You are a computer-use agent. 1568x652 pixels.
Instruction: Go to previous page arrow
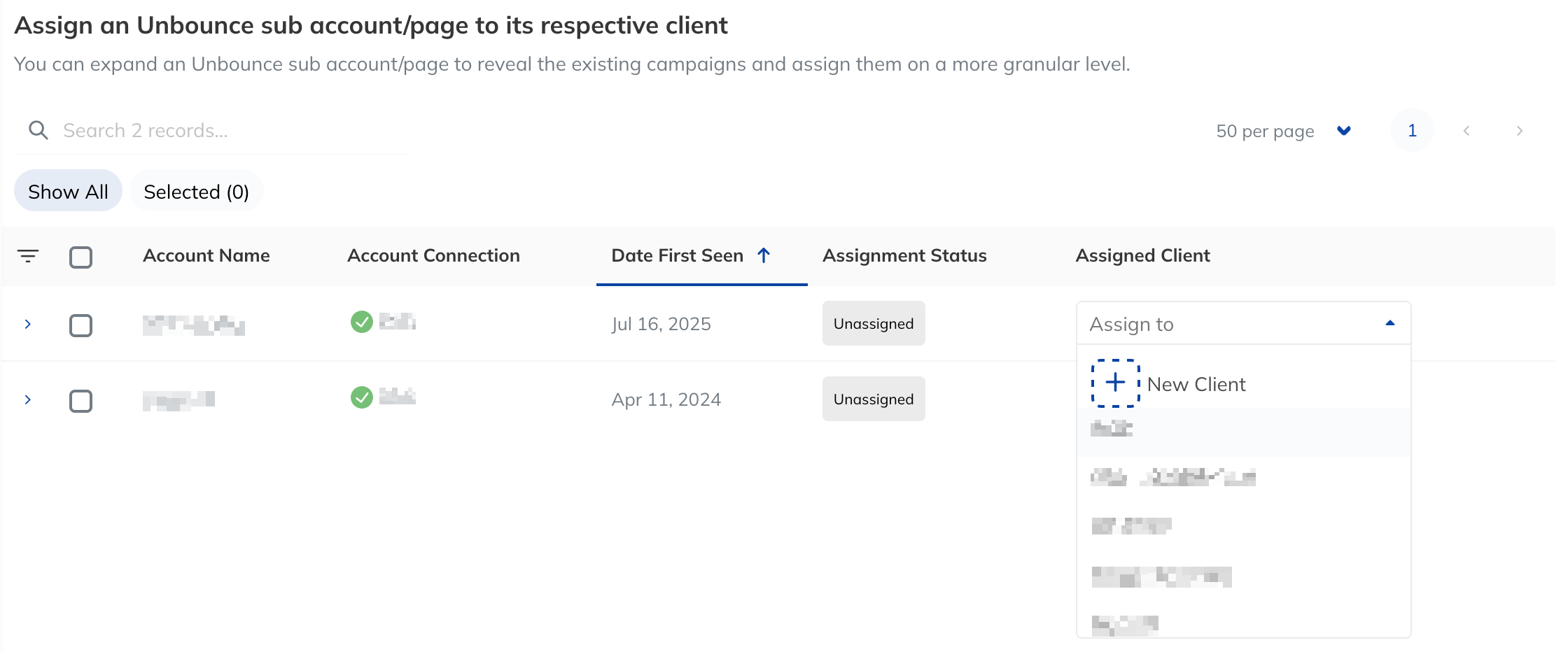1466,131
